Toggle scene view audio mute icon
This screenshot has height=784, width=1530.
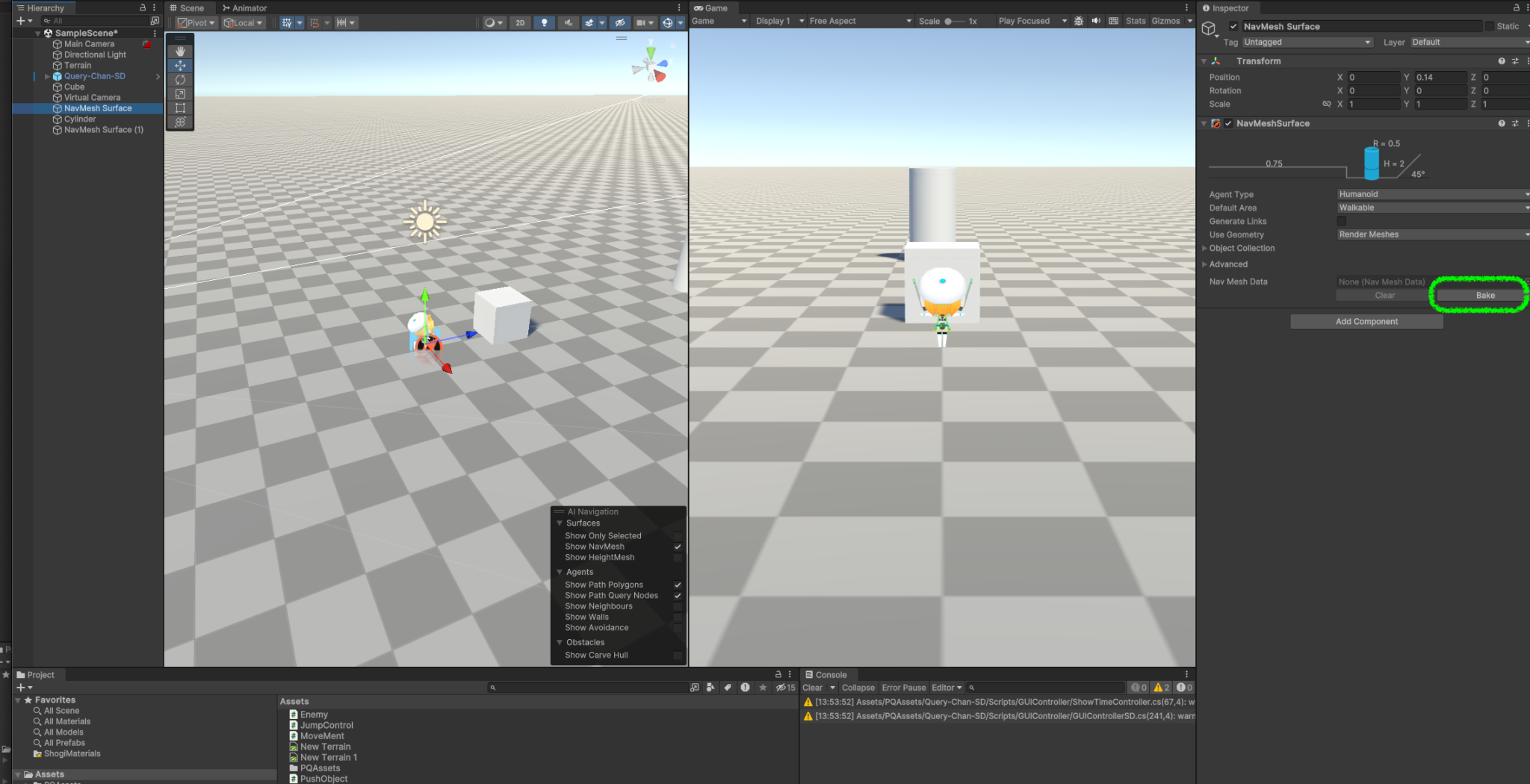(x=569, y=22)
